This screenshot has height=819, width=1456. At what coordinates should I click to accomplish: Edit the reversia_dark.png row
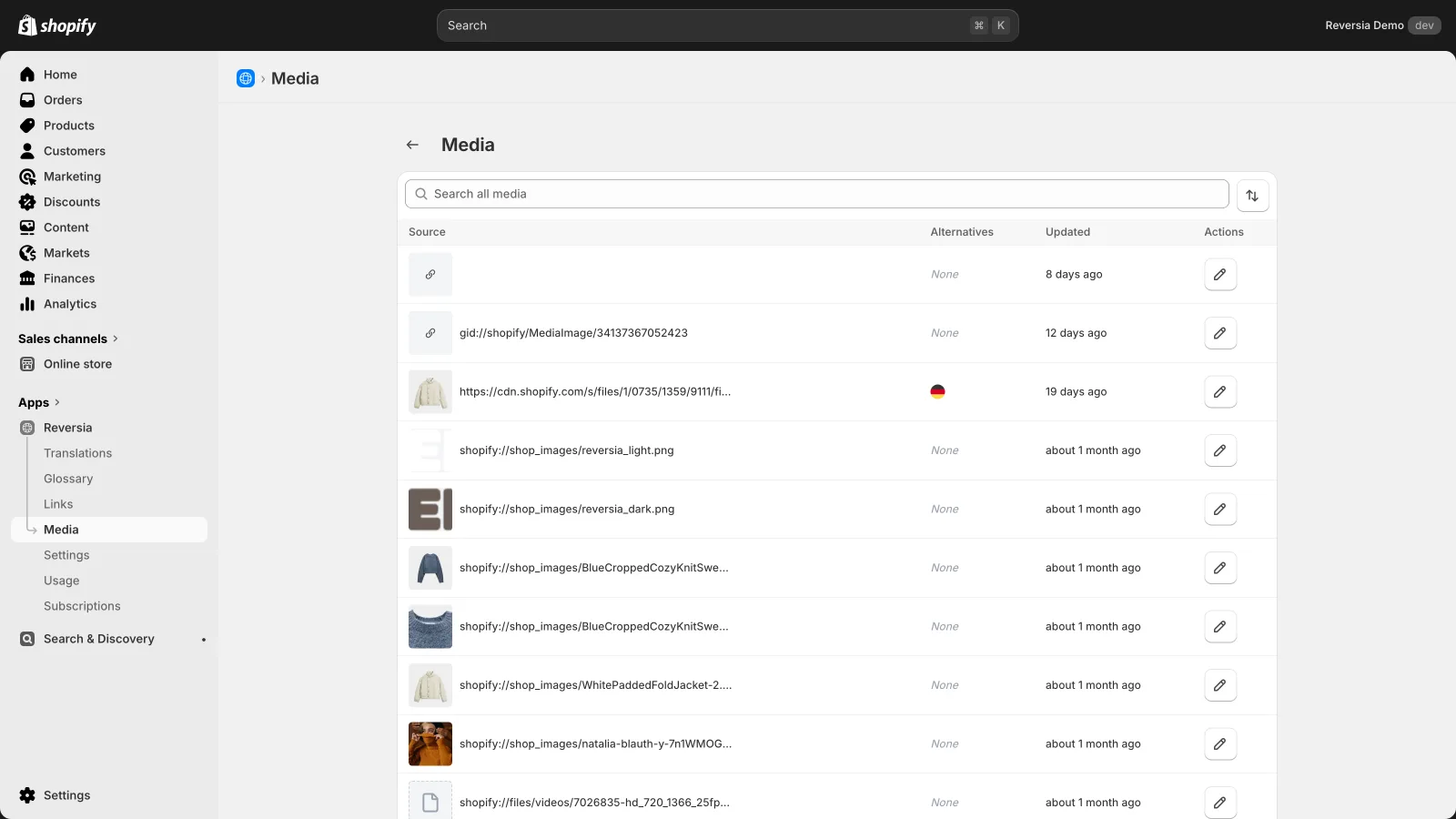pyautogui.click(x=1220, y=509)
